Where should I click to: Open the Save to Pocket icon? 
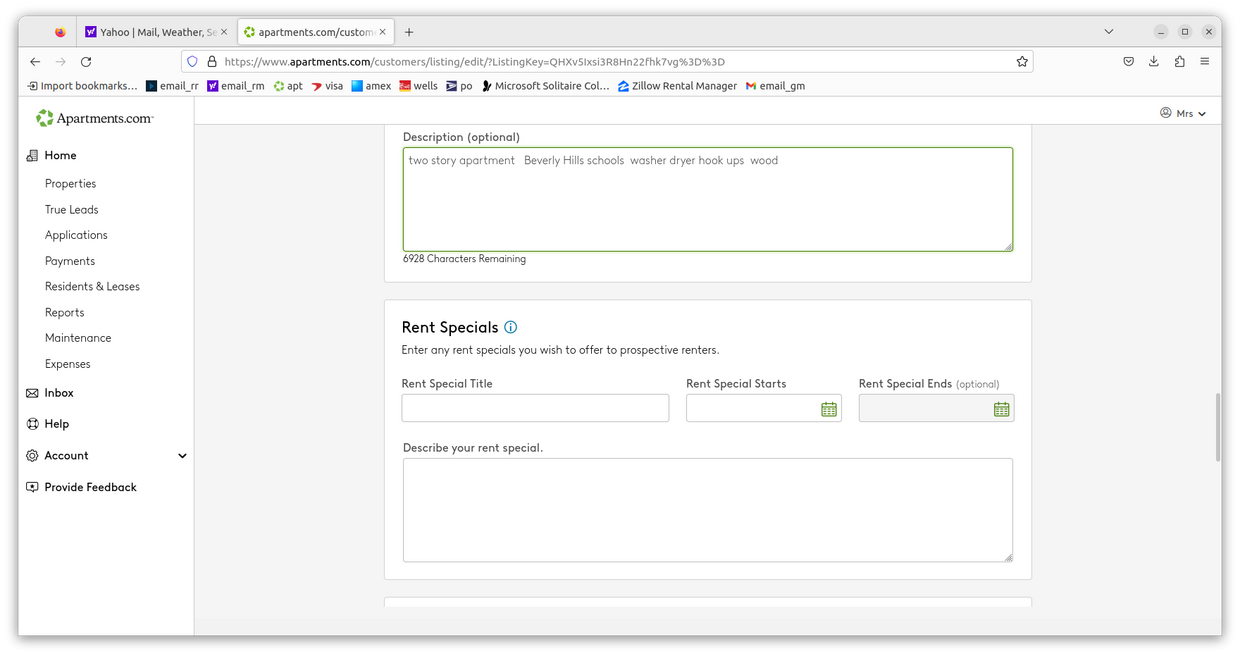click(x=1128, y=61)
